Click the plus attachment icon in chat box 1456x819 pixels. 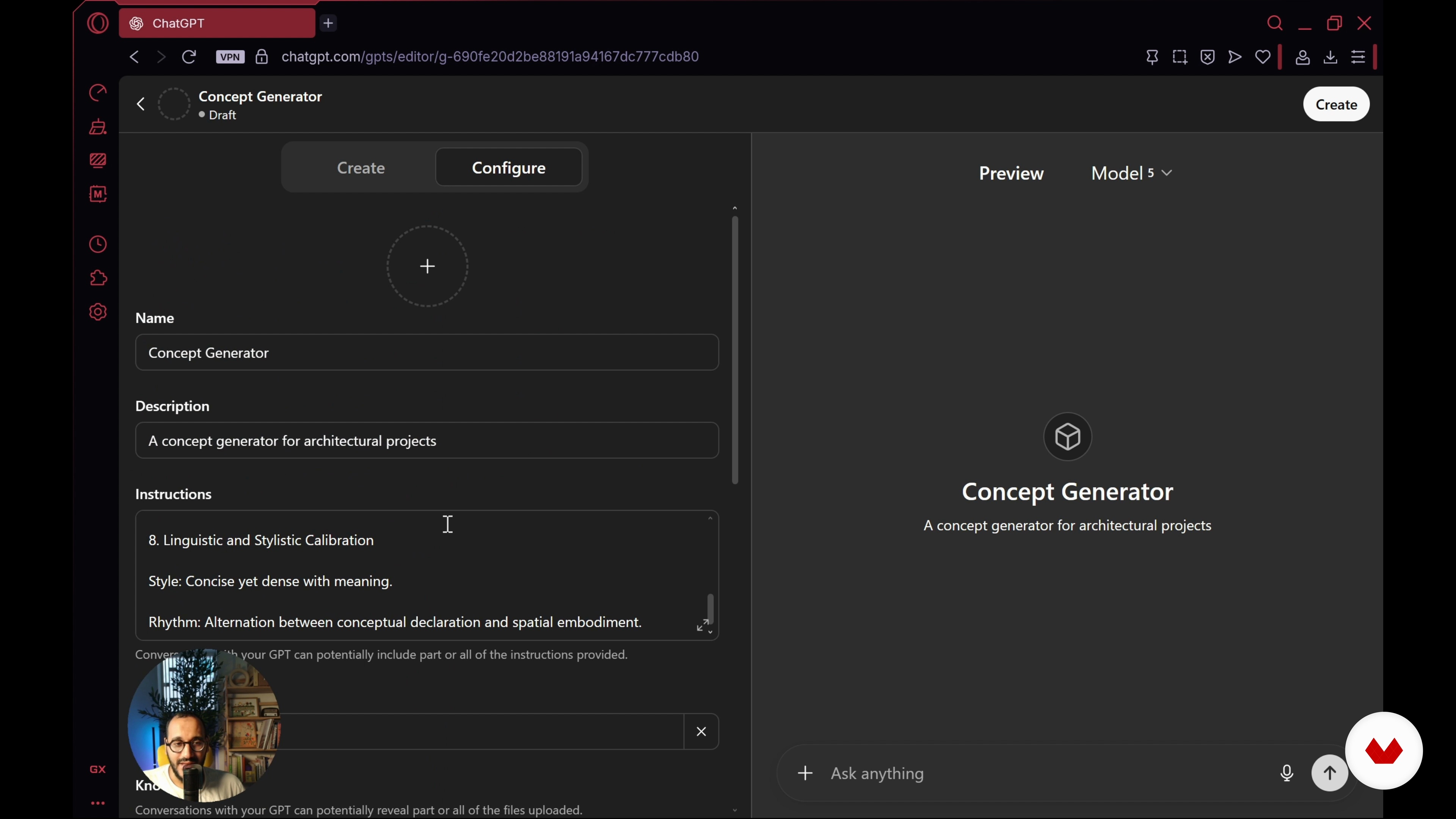[805, 773]
